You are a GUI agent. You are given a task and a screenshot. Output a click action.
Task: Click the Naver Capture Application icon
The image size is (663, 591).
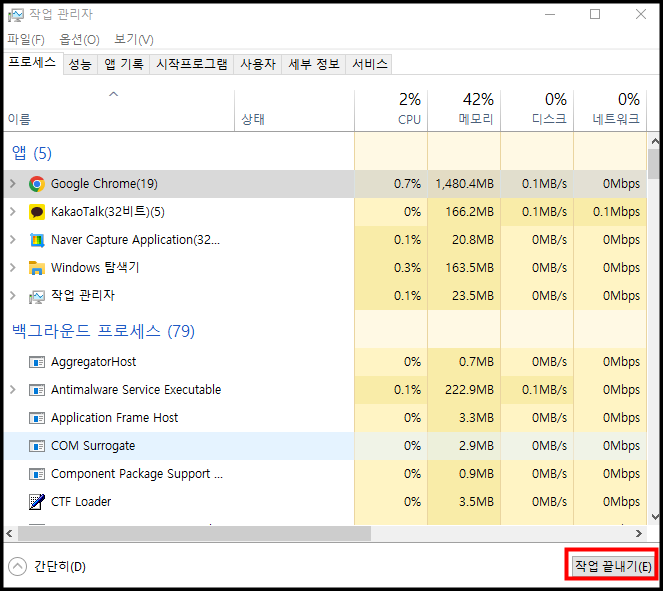coord(37,240)
